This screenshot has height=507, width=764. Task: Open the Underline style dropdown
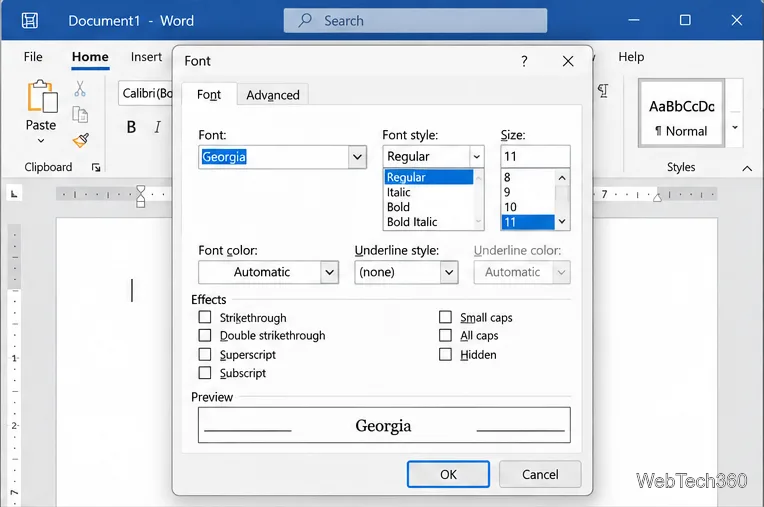click(449, 272)
